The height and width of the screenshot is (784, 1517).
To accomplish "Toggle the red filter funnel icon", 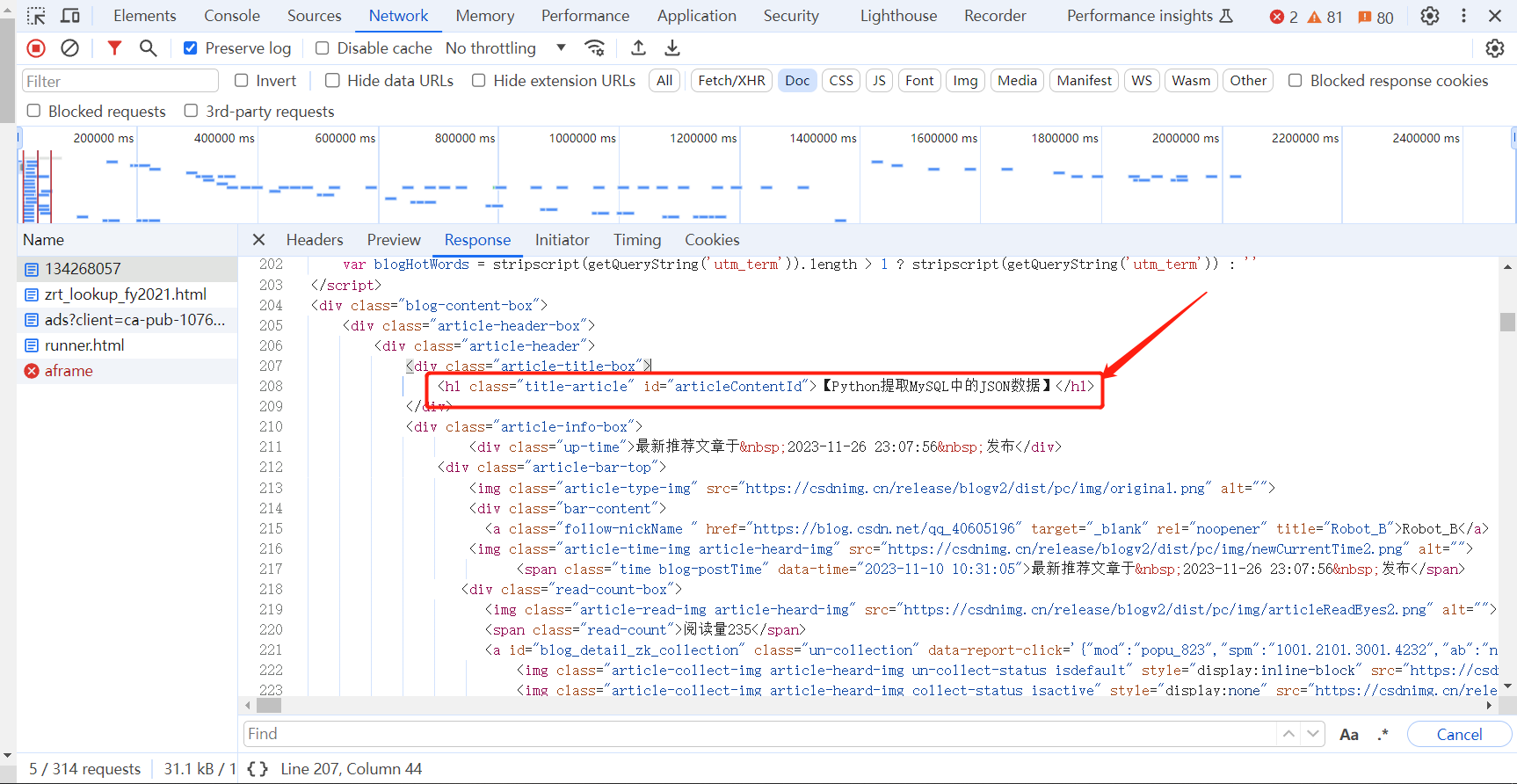I will tap(114, 48).
